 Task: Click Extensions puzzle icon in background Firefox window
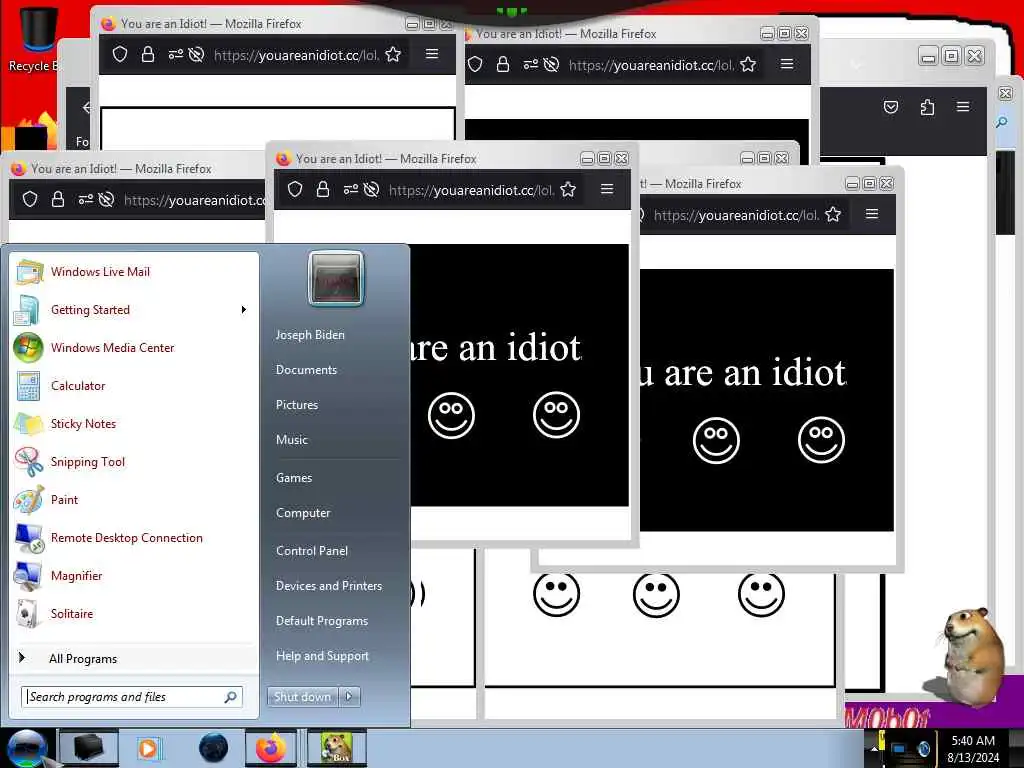tap(927, 107)
